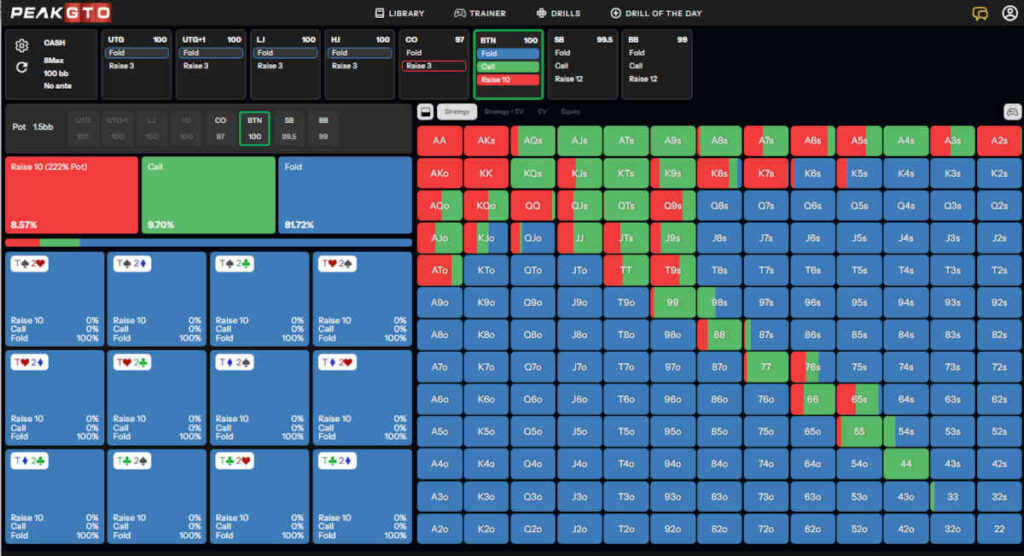The width and height of the screenshot is (1024, 556).
Task: Select HJ Fold action
Action: click(x=359, y=53)
